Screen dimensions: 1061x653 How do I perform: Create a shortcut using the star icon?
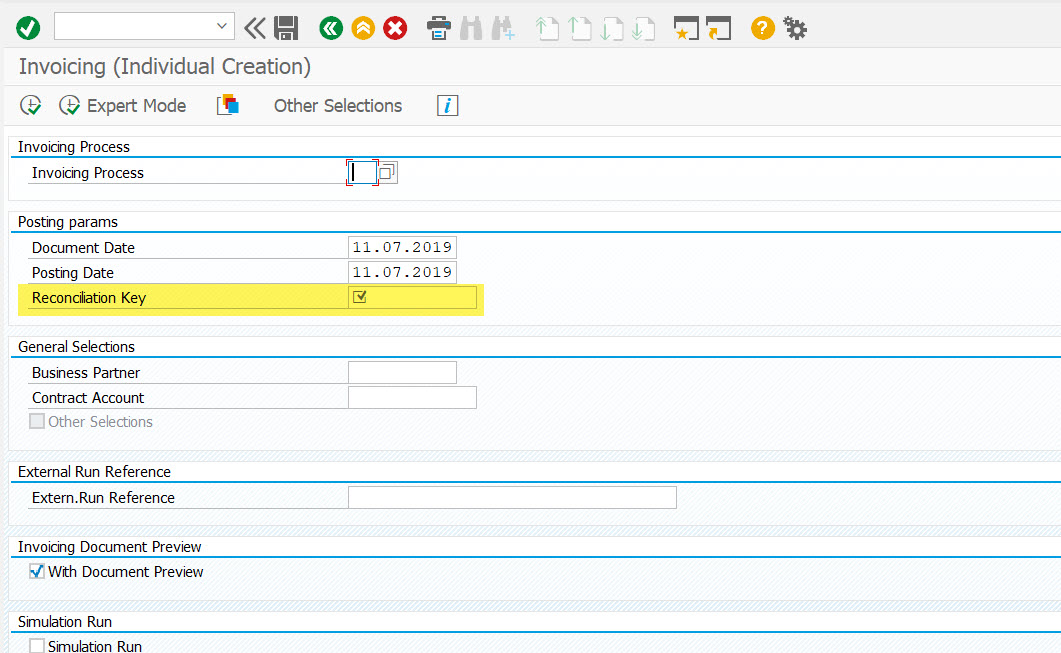[687, 28]
